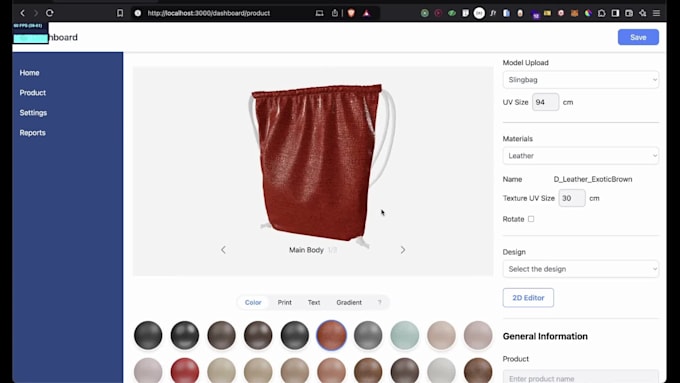Pick the medium gray swatch next to the brown one
The image size is (680, 383).
(368, 335)
